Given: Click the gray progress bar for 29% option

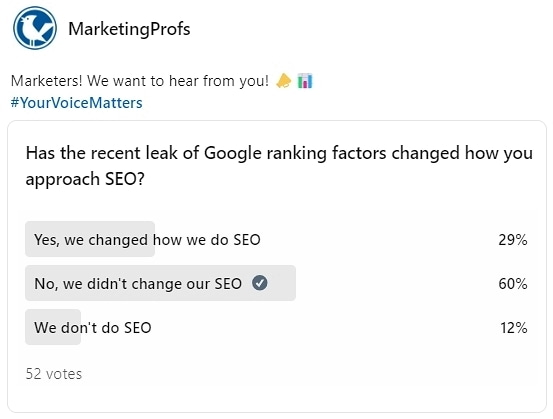Looking at the screenshot, I should [90, 239].
